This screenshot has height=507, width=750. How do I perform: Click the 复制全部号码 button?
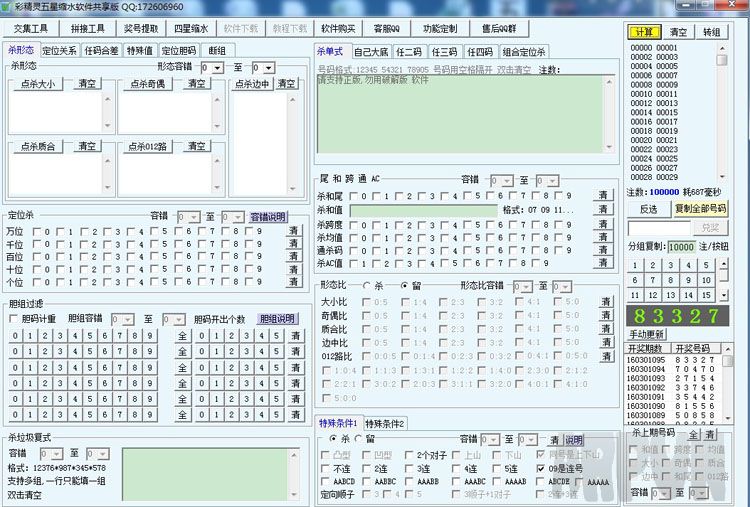[x=701, y=209]
